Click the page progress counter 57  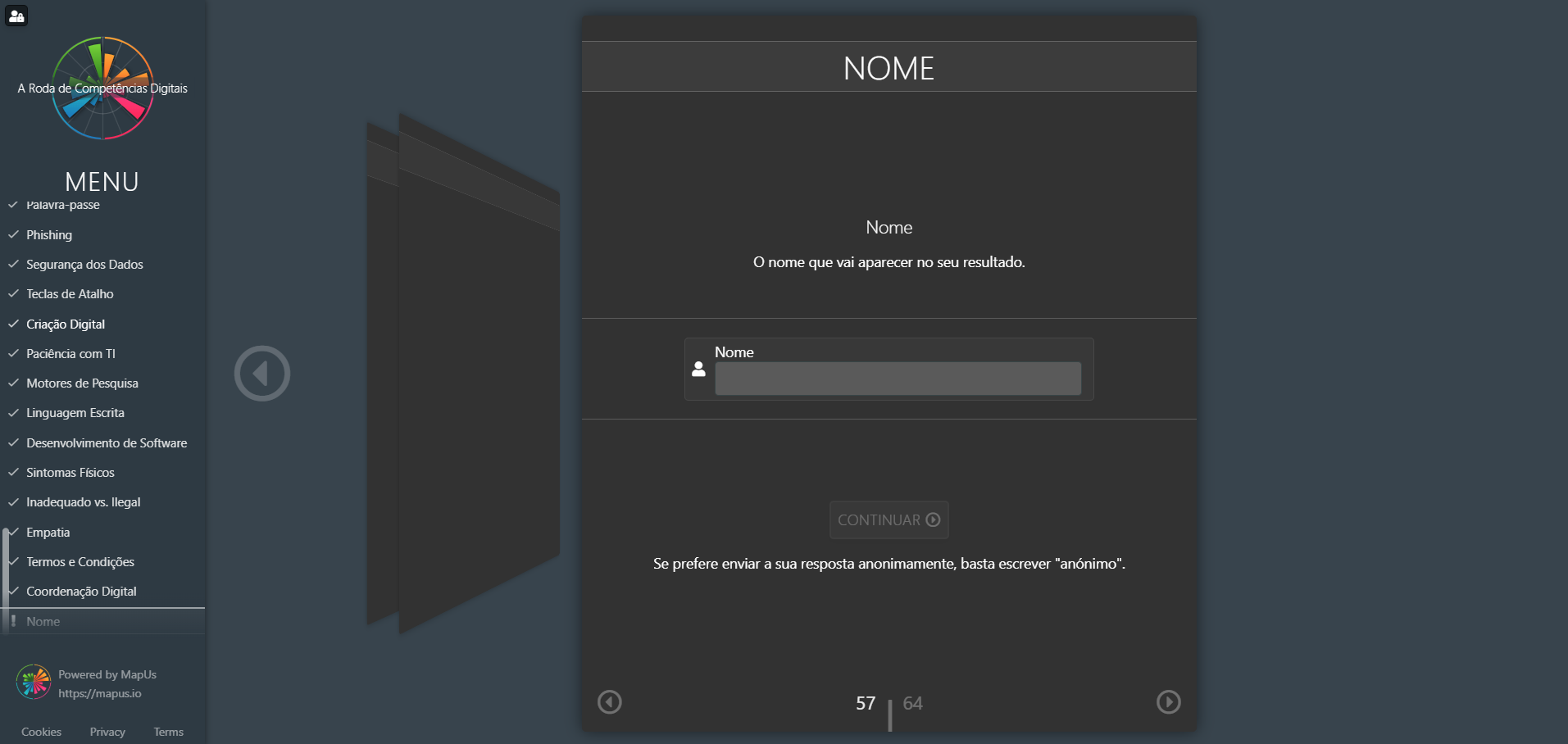[866, 703]
